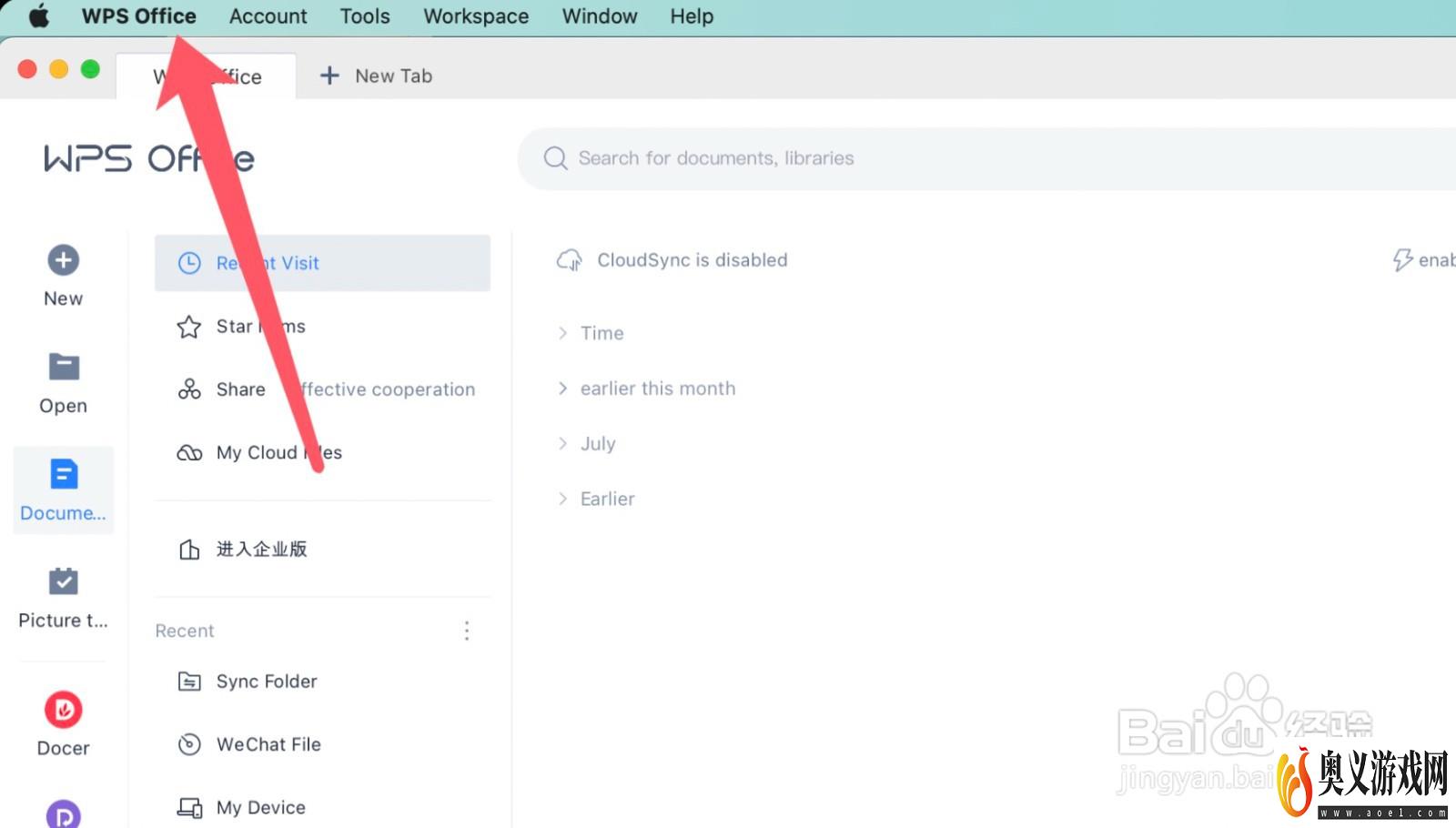Image resolution: width=1456 pixels, height=828 pixels.
Task: Click the plus icon for New Tab
Action: (329, 76)
